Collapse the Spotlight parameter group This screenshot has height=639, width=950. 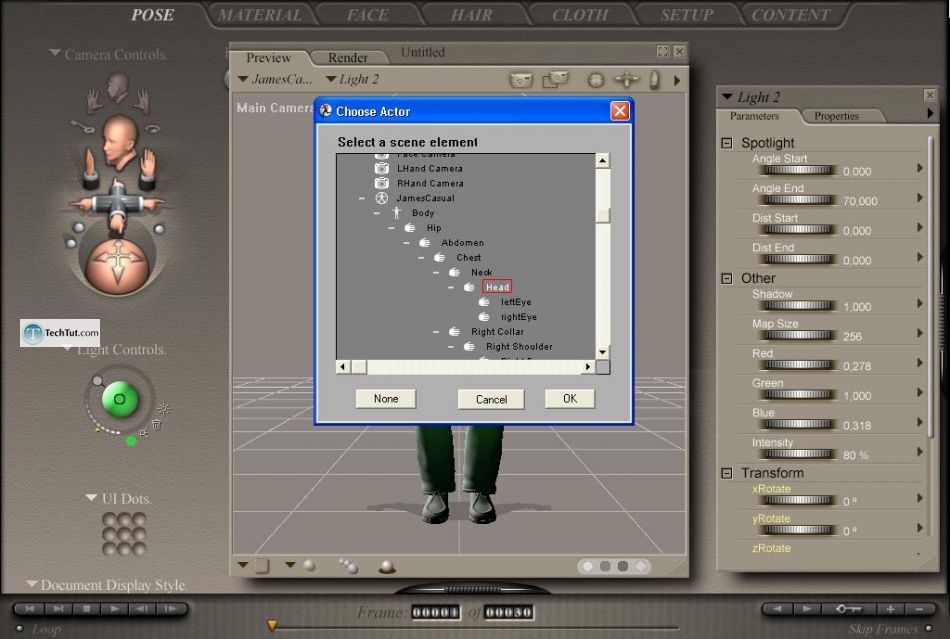coord(726,143)
